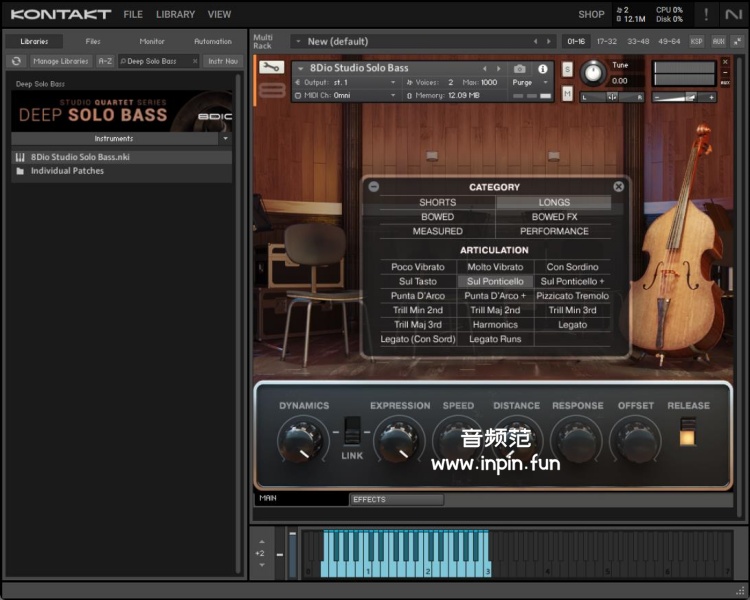The height and width of the screenshot is (600, 750).
Task: Click the exclamation alert icon in header
Action: coord(706,14)
